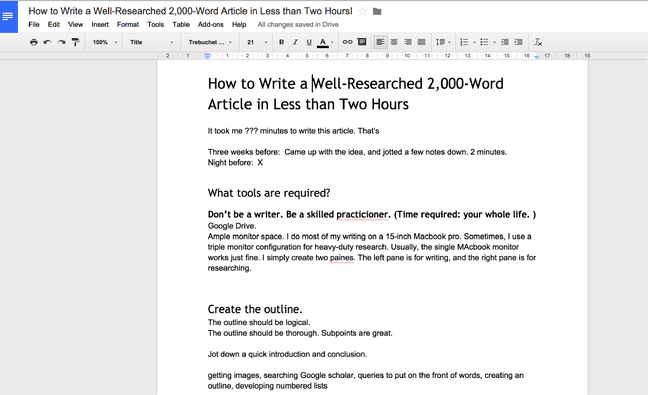Star this document

(x=362, y=12)
